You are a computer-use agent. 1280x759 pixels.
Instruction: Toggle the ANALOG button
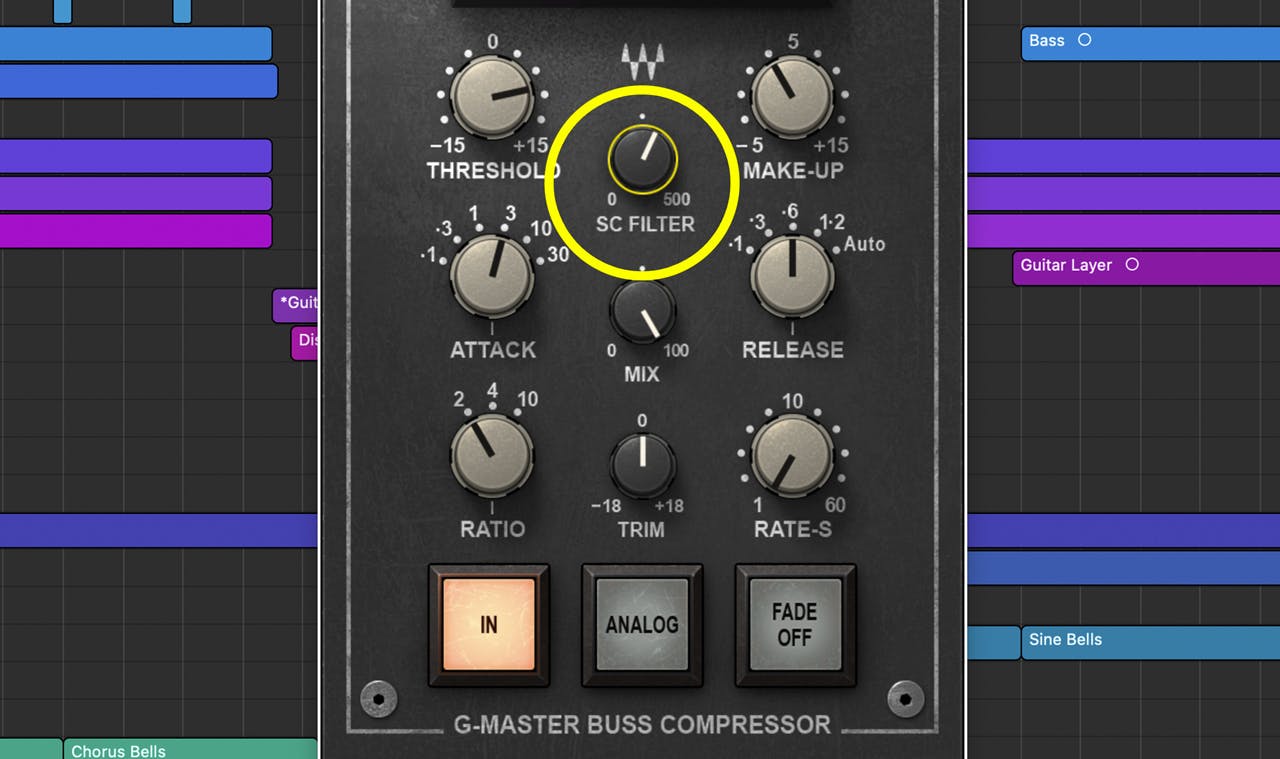pos(642,625)
